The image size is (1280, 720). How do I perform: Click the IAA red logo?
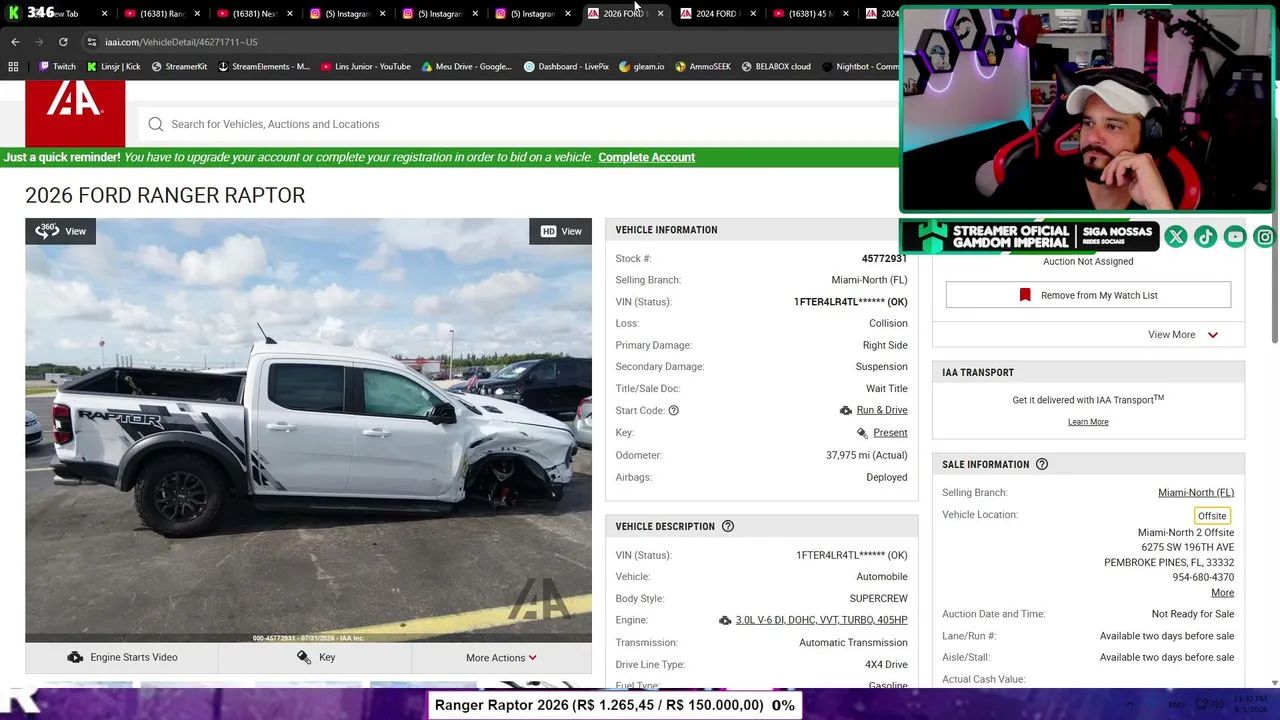pyautogui.click(x=75, y=113)
